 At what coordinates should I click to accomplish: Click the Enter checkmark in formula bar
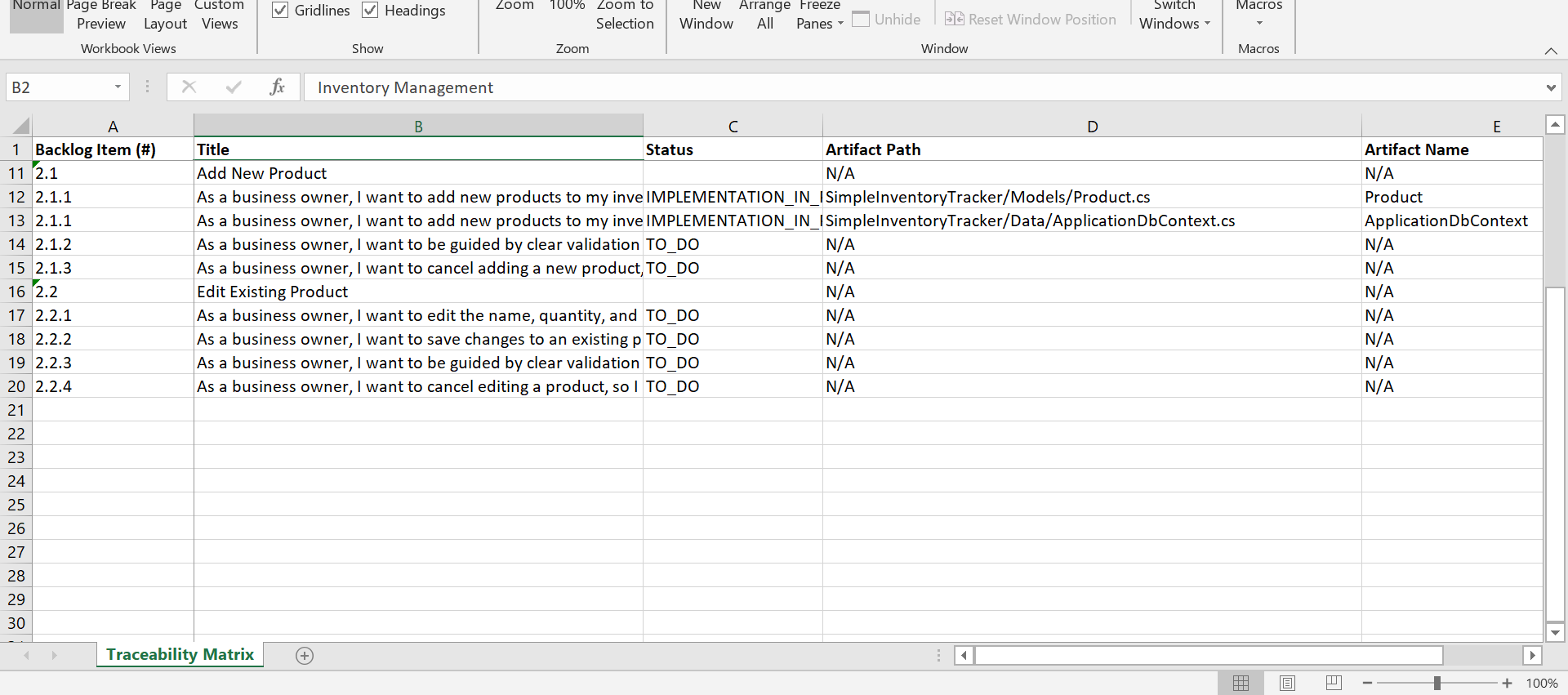tap(234, 87)
